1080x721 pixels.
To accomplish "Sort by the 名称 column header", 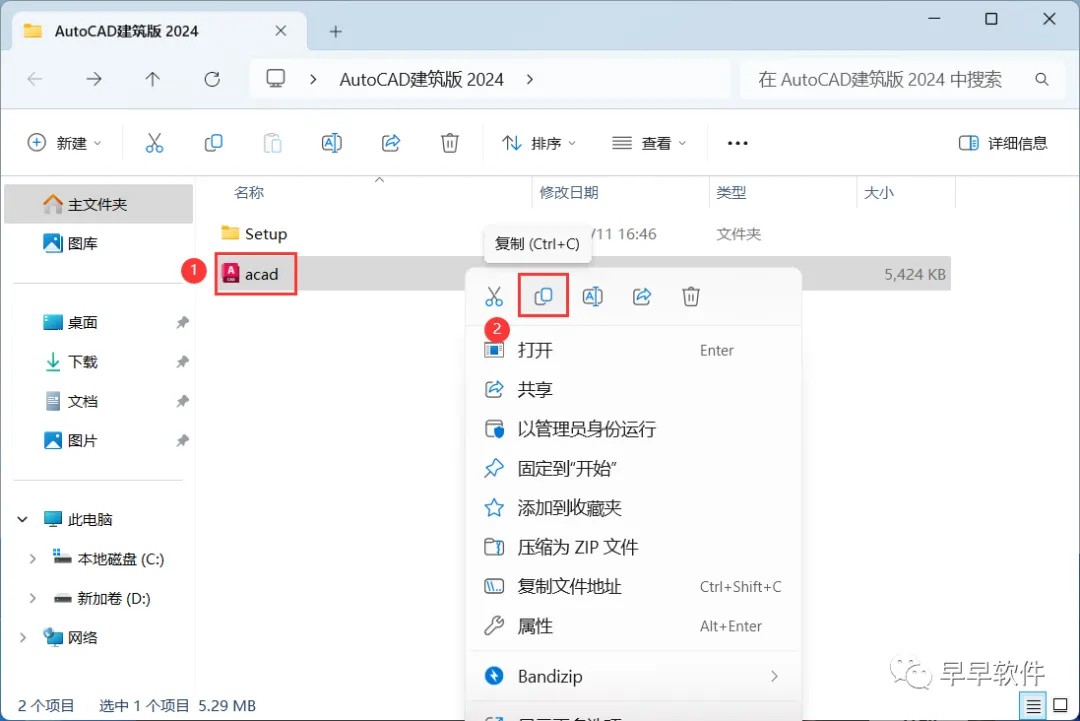I will (x=249, y=192).
